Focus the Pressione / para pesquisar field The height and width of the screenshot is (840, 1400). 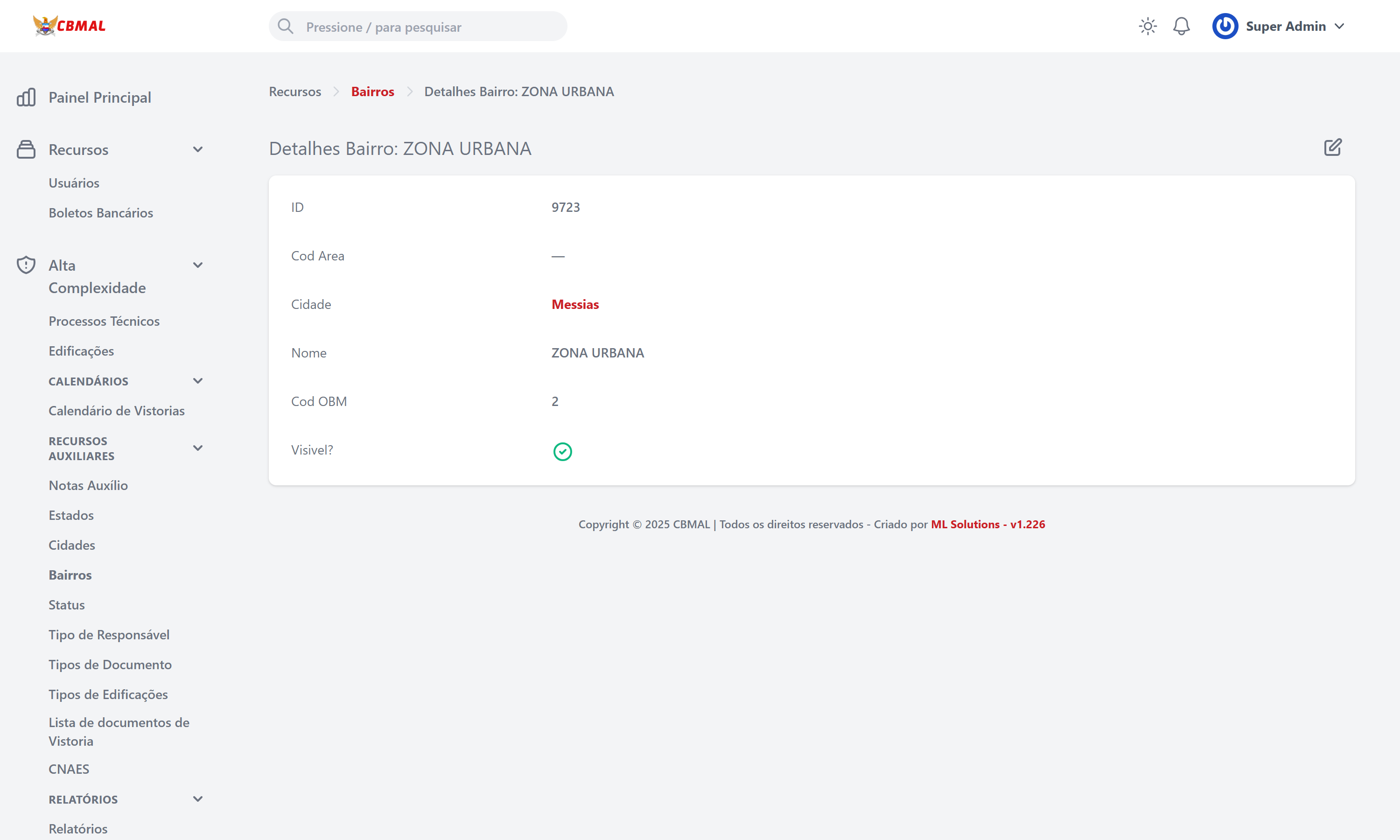click(430, 27)
